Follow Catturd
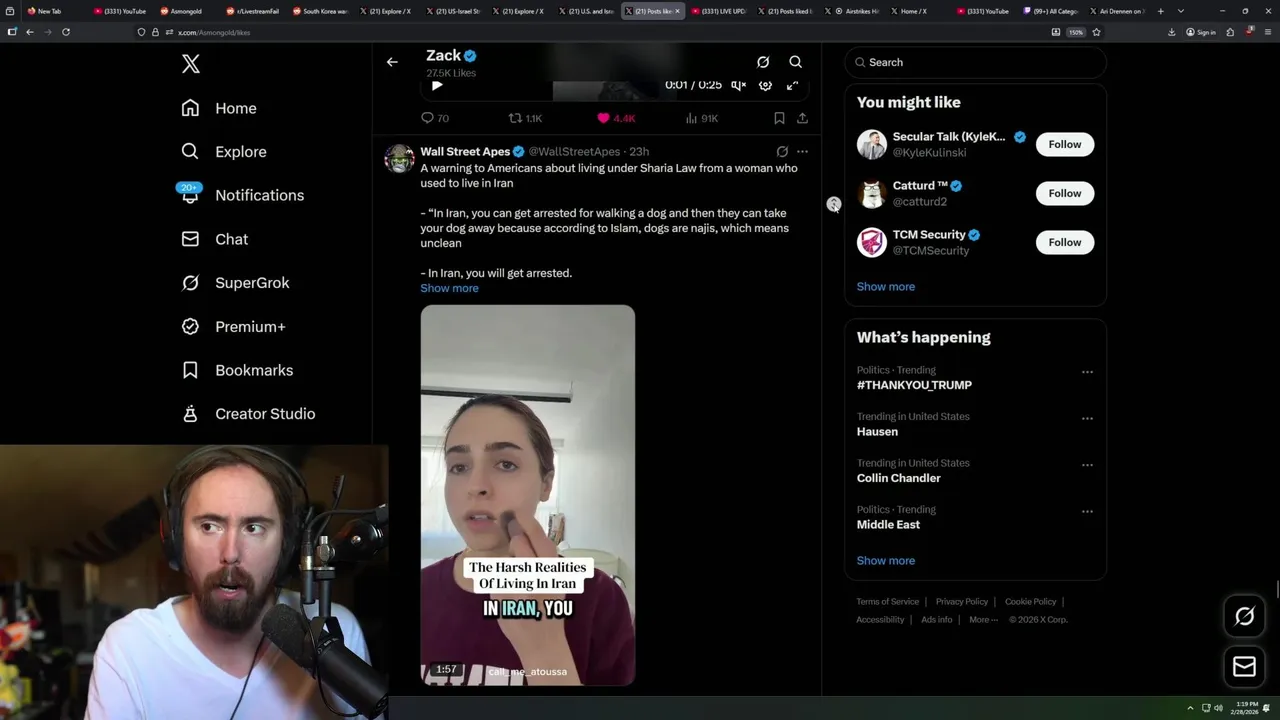This screenshot has height=720, width=1280. 1065,193
